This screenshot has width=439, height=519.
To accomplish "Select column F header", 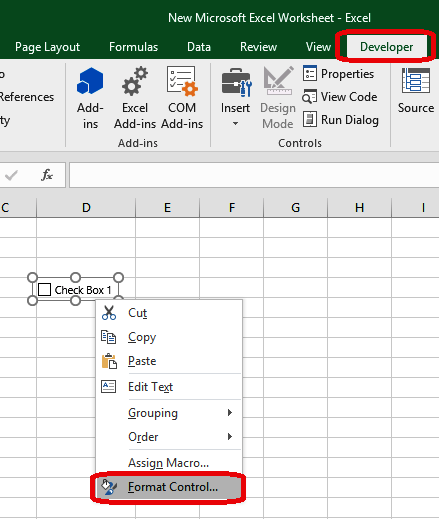I will click(232, 208).
